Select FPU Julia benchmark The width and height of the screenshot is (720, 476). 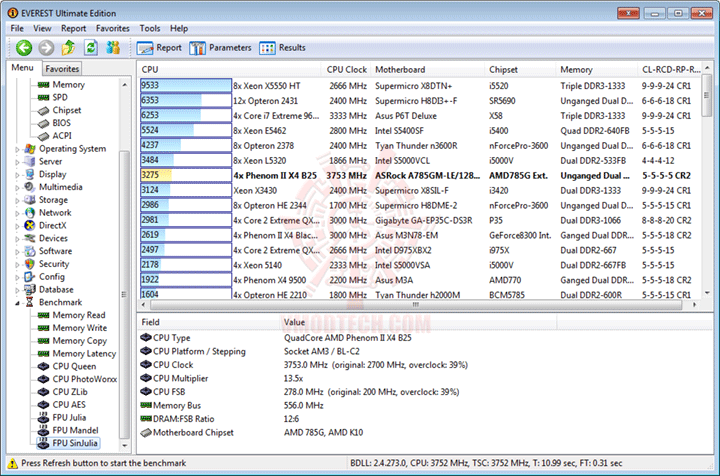tap(69, 418)
